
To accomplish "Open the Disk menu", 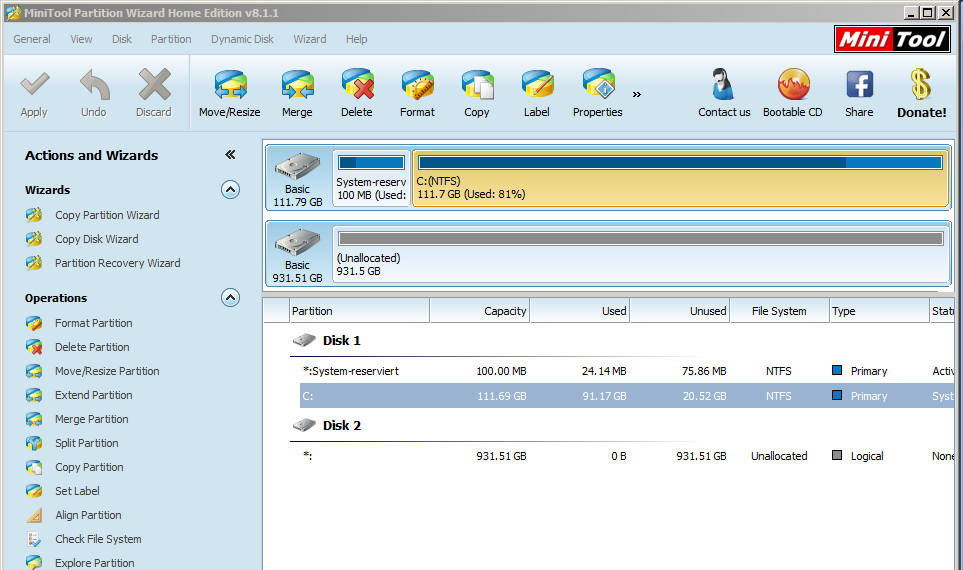I will coord(122,39).
